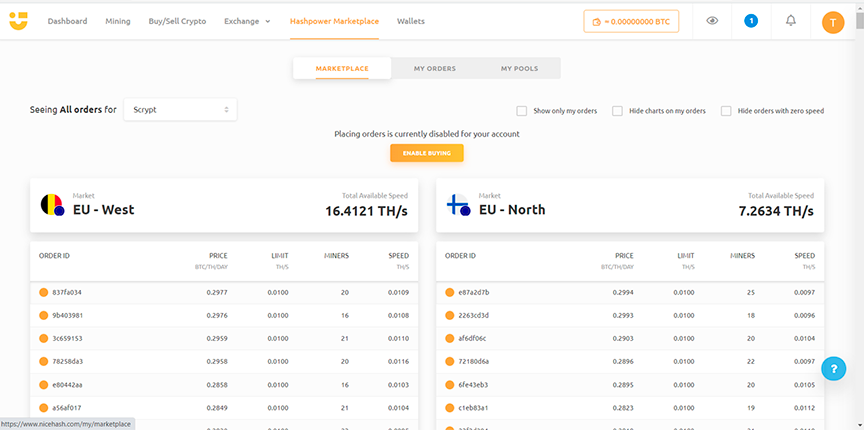Image resolution: width=864 pixels, height=430 pixels.
Task: Enable Show only my orders checkbox
Action: coord(521,111)
